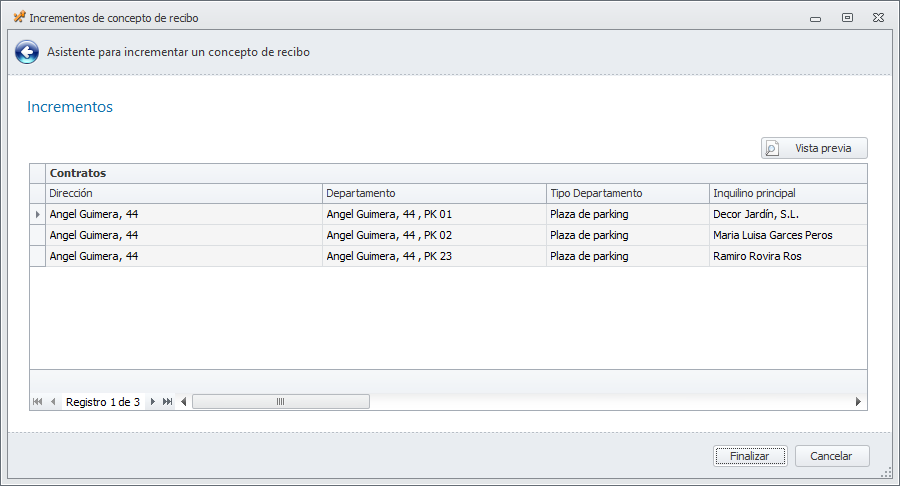
Task: Click the window title bar app icon
Action: click(18, 17)
